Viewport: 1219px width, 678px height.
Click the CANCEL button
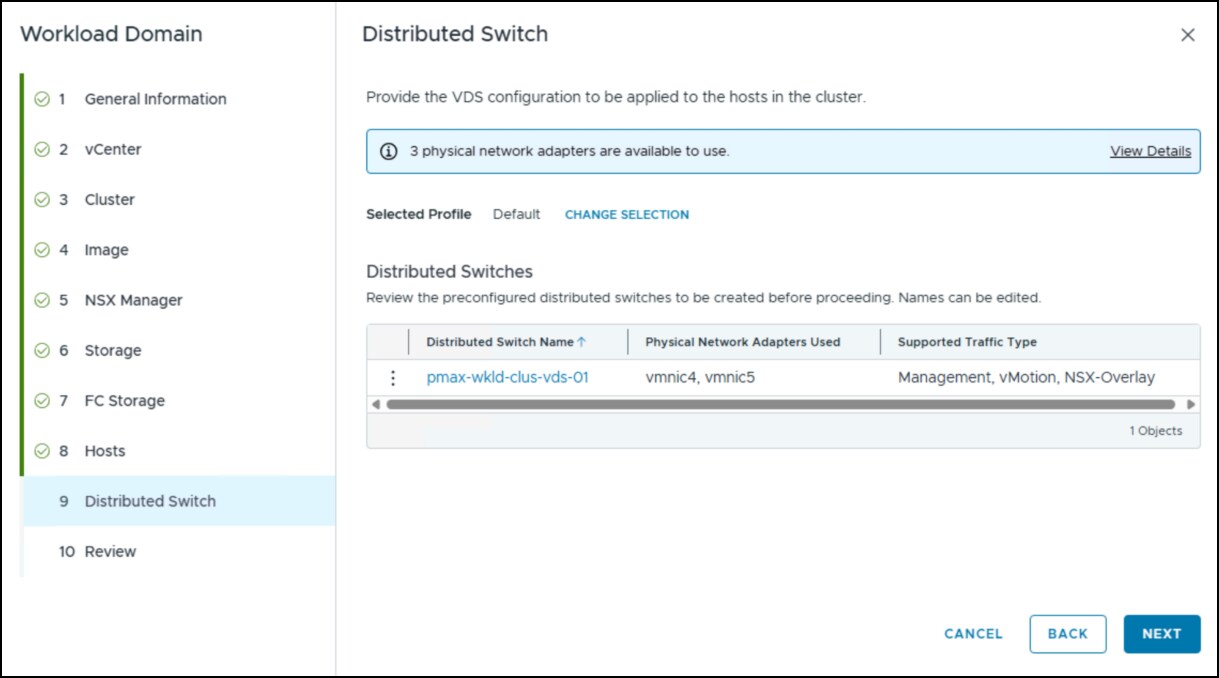tap(973, 634)
